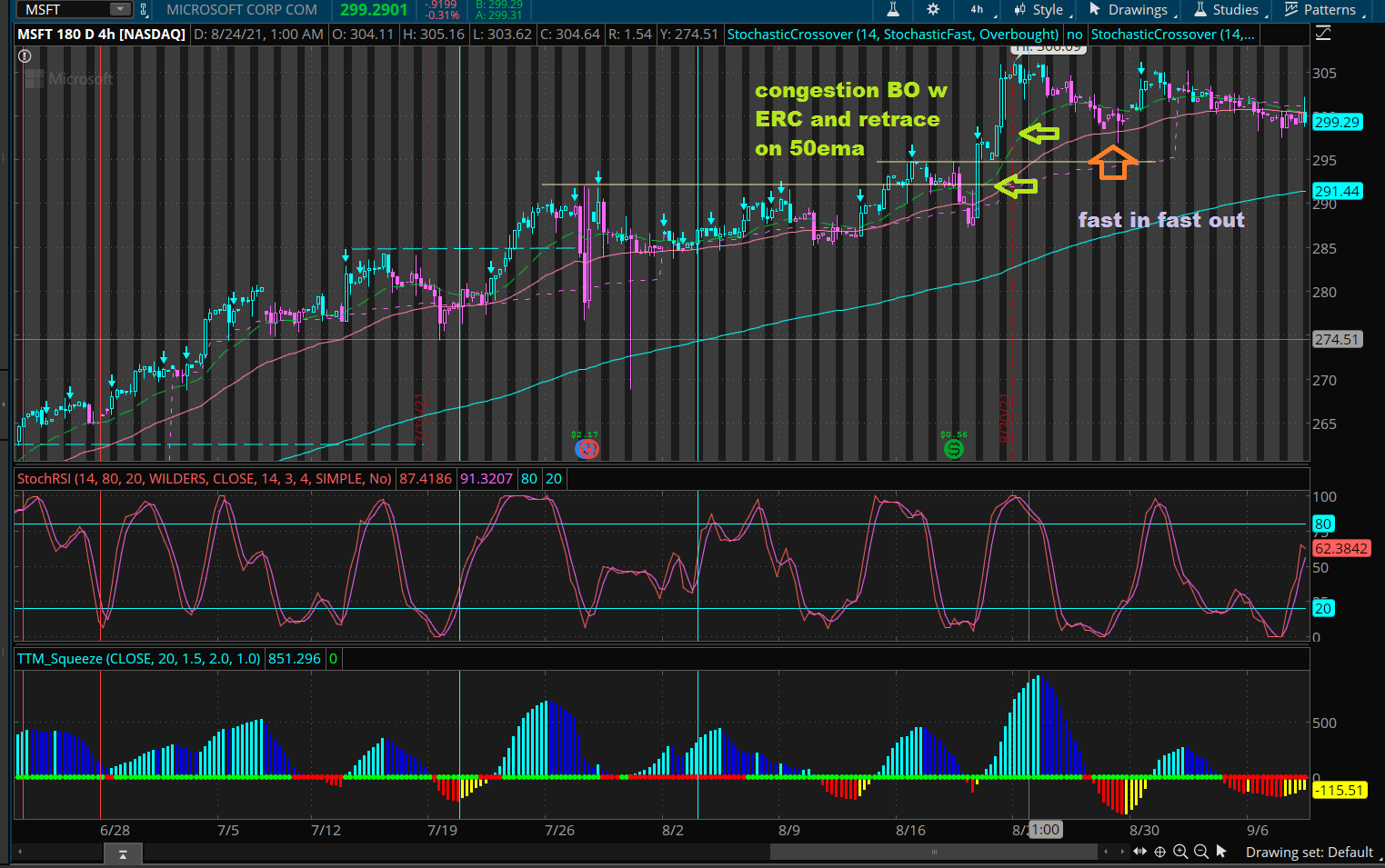Click the 80 overbought level bubble
1385x868 pixels.
(1323, 524)
